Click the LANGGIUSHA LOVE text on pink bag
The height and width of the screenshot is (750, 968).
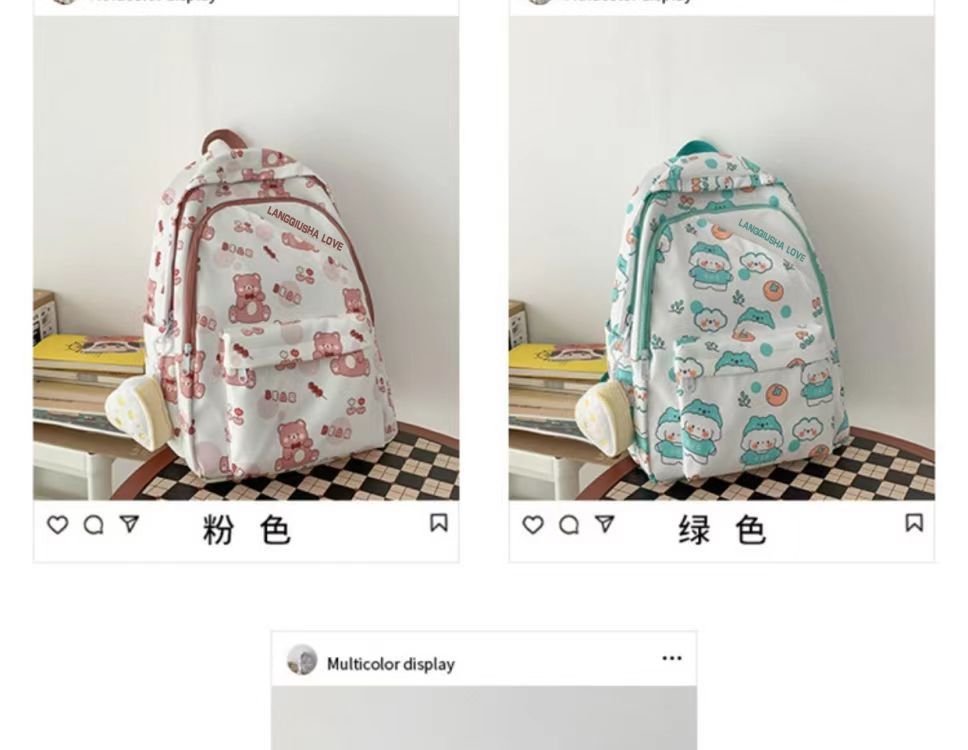click(x=305, y=229)
